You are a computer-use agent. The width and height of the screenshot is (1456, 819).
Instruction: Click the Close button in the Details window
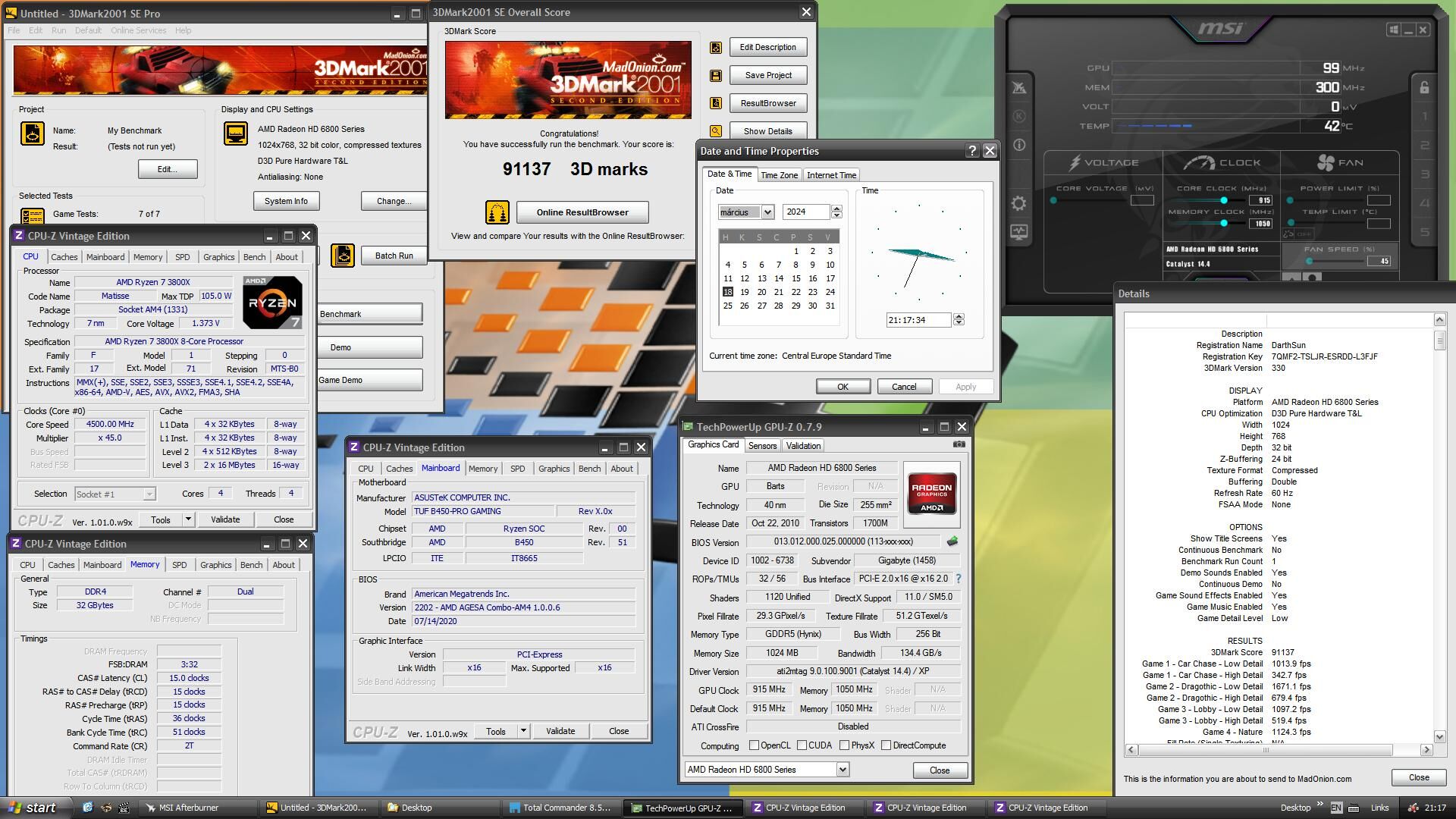[x=1418, y=777]
